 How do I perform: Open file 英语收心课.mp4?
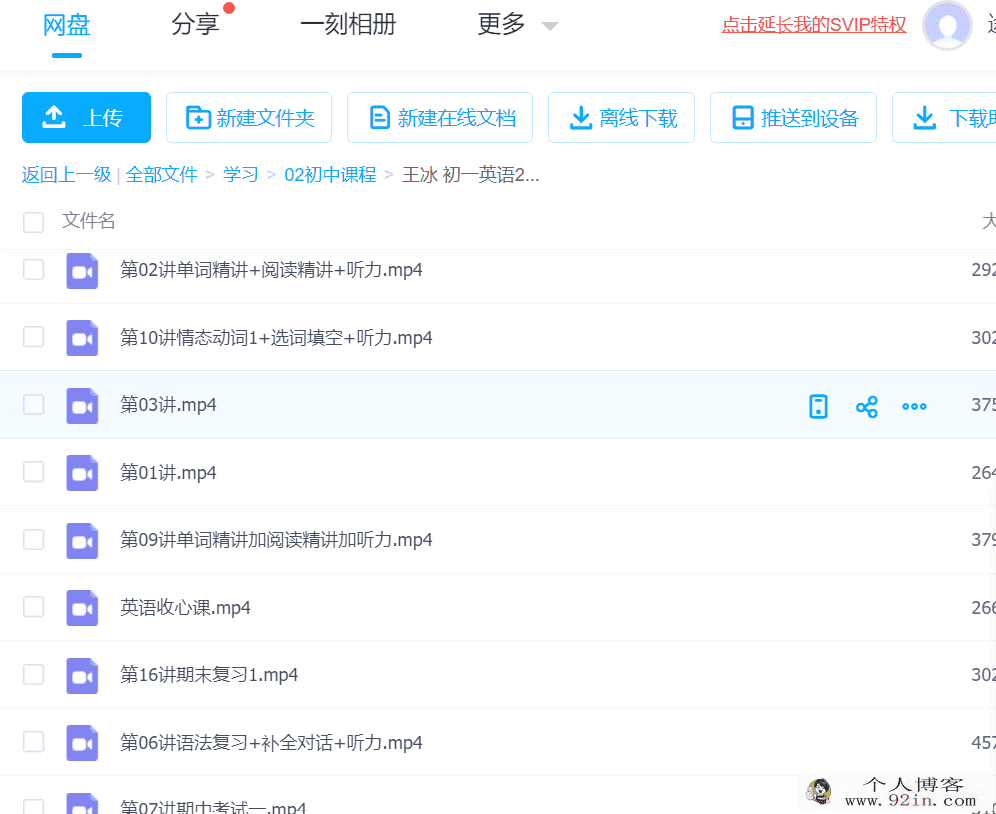(185, 608)
